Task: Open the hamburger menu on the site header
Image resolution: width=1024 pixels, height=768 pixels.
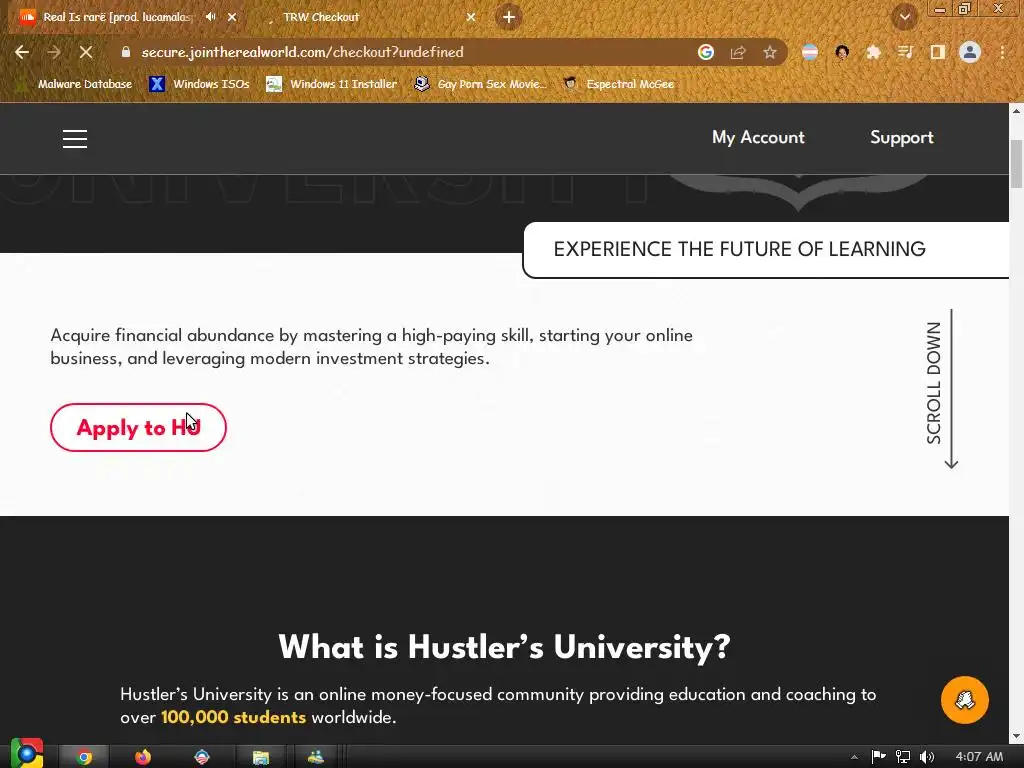Action: (x=74, y=138)
